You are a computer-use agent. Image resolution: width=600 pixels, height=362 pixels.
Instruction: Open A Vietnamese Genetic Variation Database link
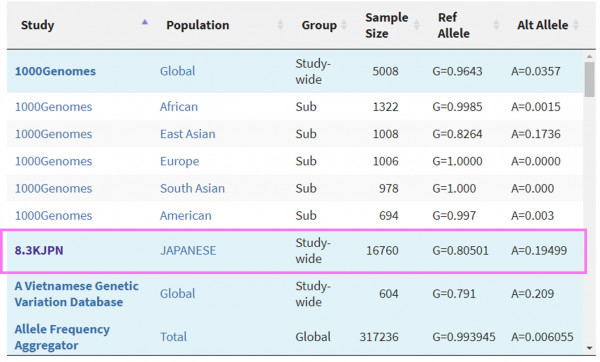tap(77, 294)
